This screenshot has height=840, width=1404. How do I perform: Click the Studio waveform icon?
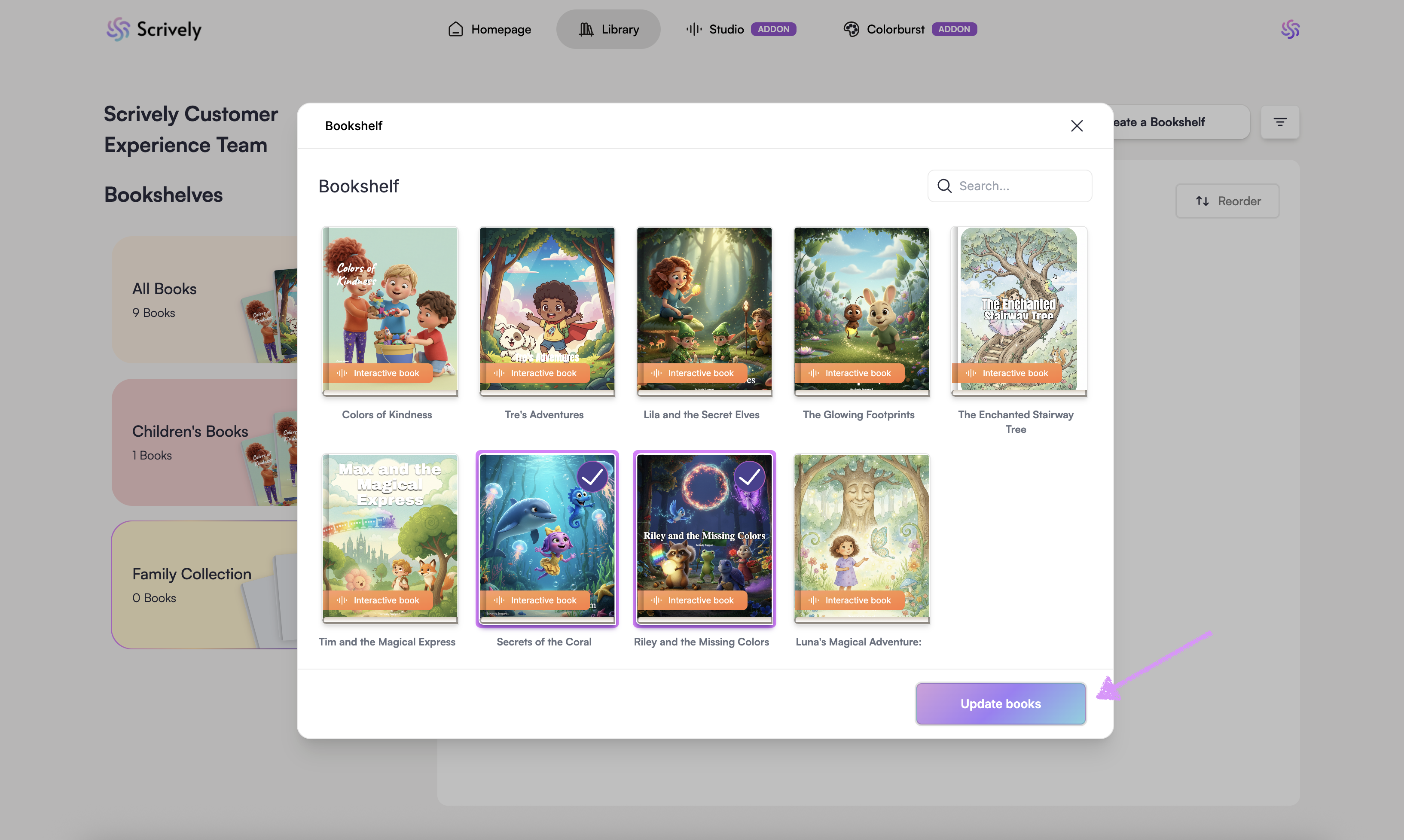[693, 29]
